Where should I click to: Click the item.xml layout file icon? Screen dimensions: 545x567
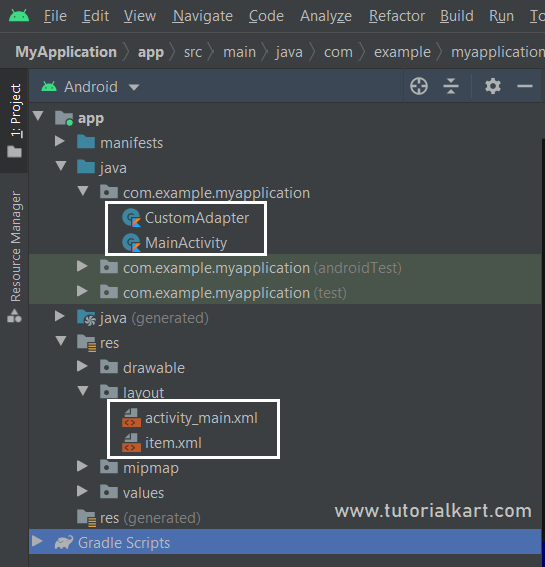131,443
